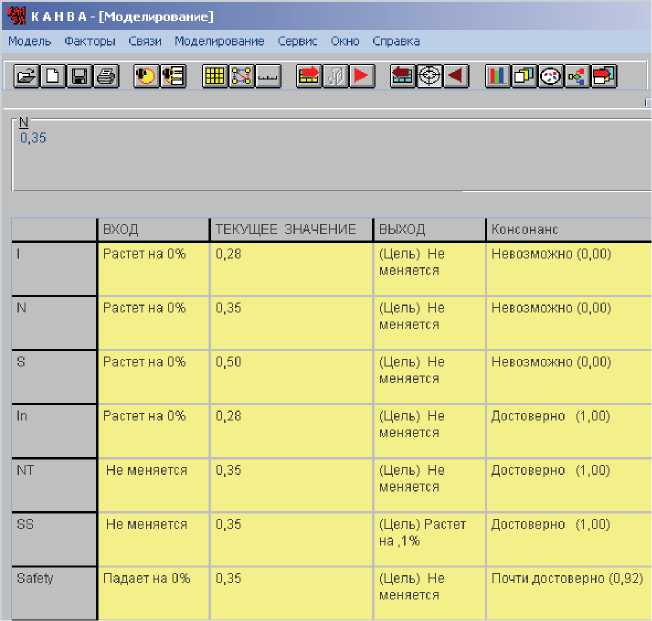
Task: Click the printer icon
Action: (106, 76)
